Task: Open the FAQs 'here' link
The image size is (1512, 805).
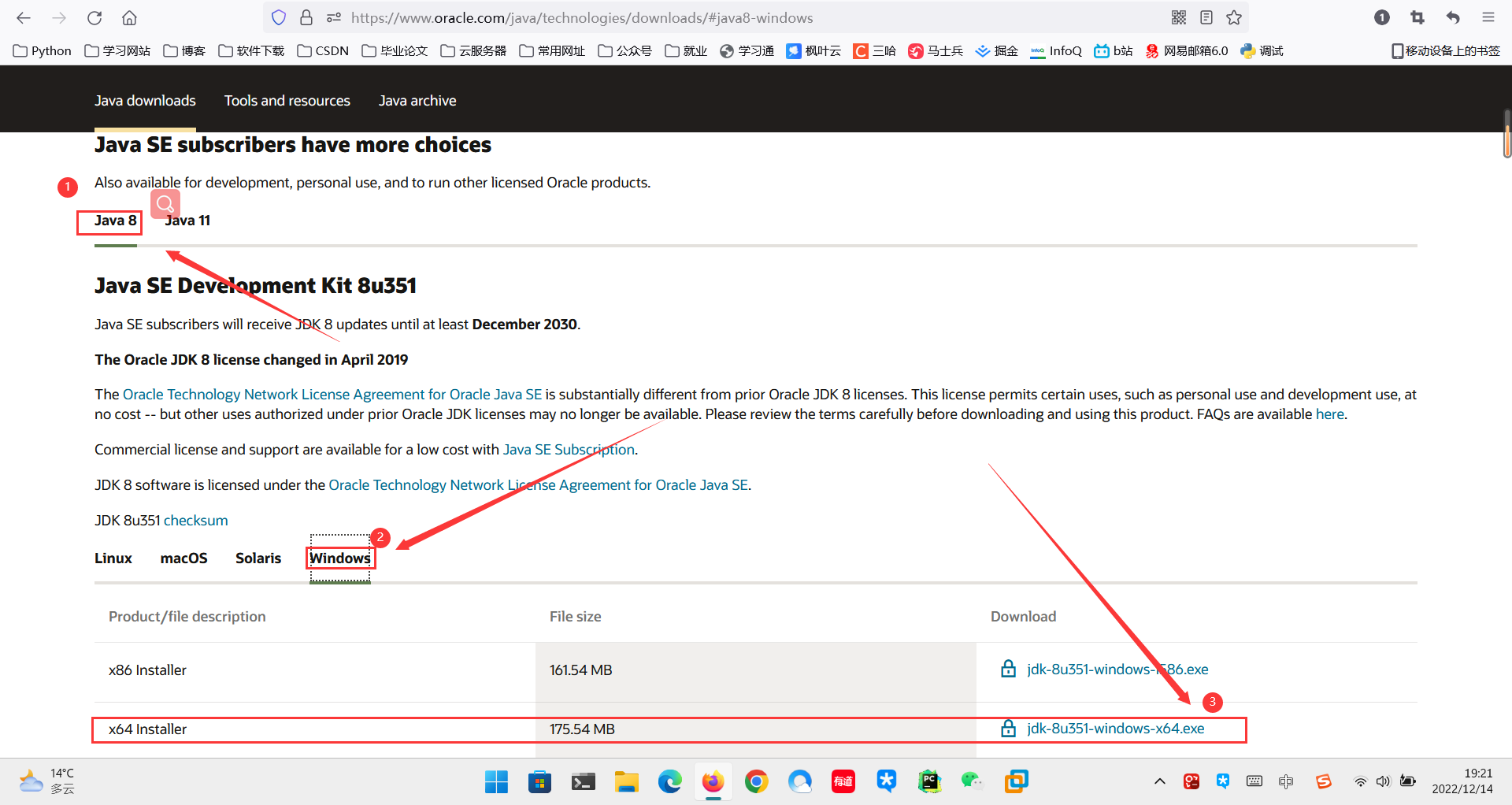Action: (x=1330, y=414)
